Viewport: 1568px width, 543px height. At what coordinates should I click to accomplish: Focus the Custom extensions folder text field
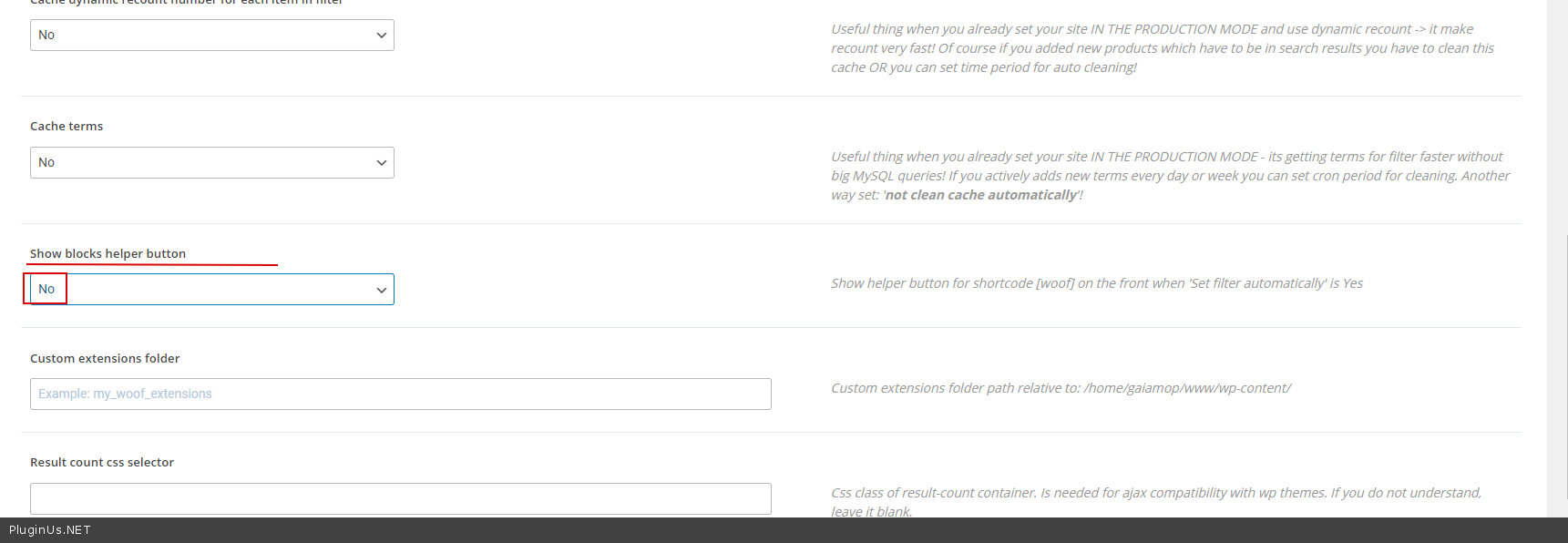click(400, 394)
